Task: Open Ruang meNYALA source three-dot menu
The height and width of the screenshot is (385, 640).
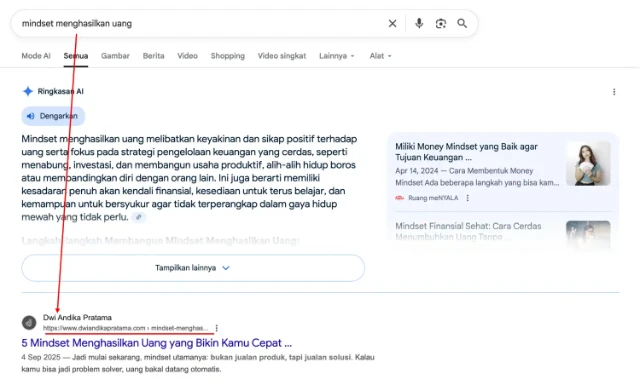Action: 467,198
